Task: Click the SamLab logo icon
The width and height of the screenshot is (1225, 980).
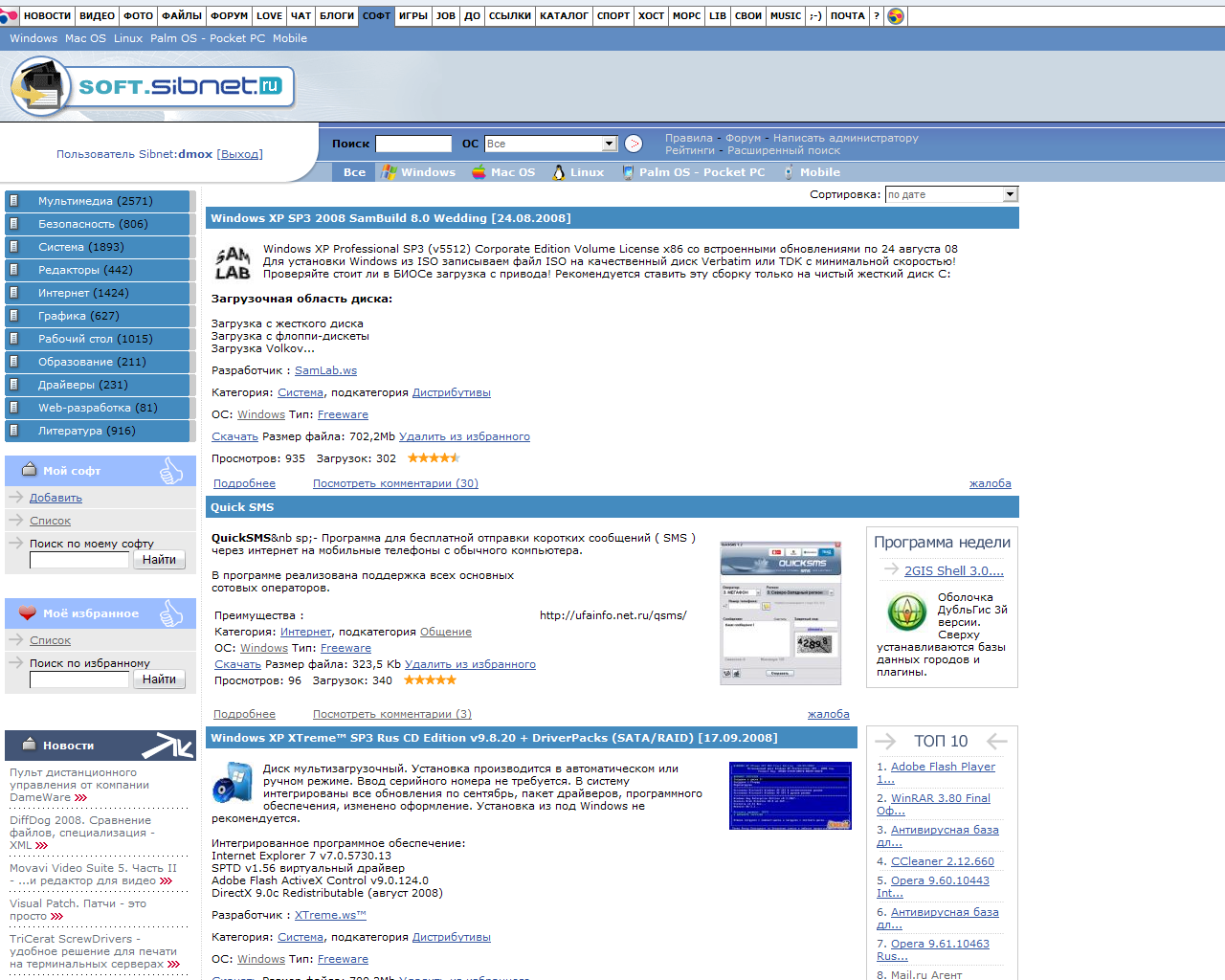Action: (233, 263)
